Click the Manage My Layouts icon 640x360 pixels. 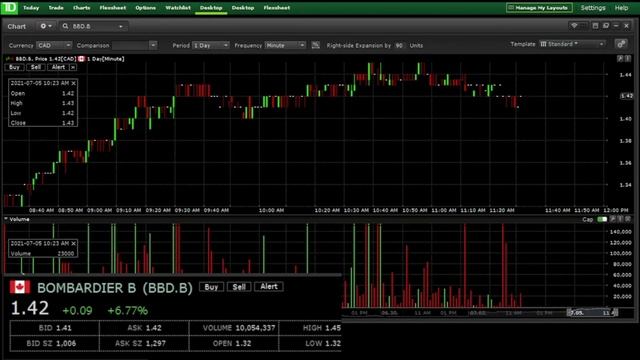(x=511, y=8)
